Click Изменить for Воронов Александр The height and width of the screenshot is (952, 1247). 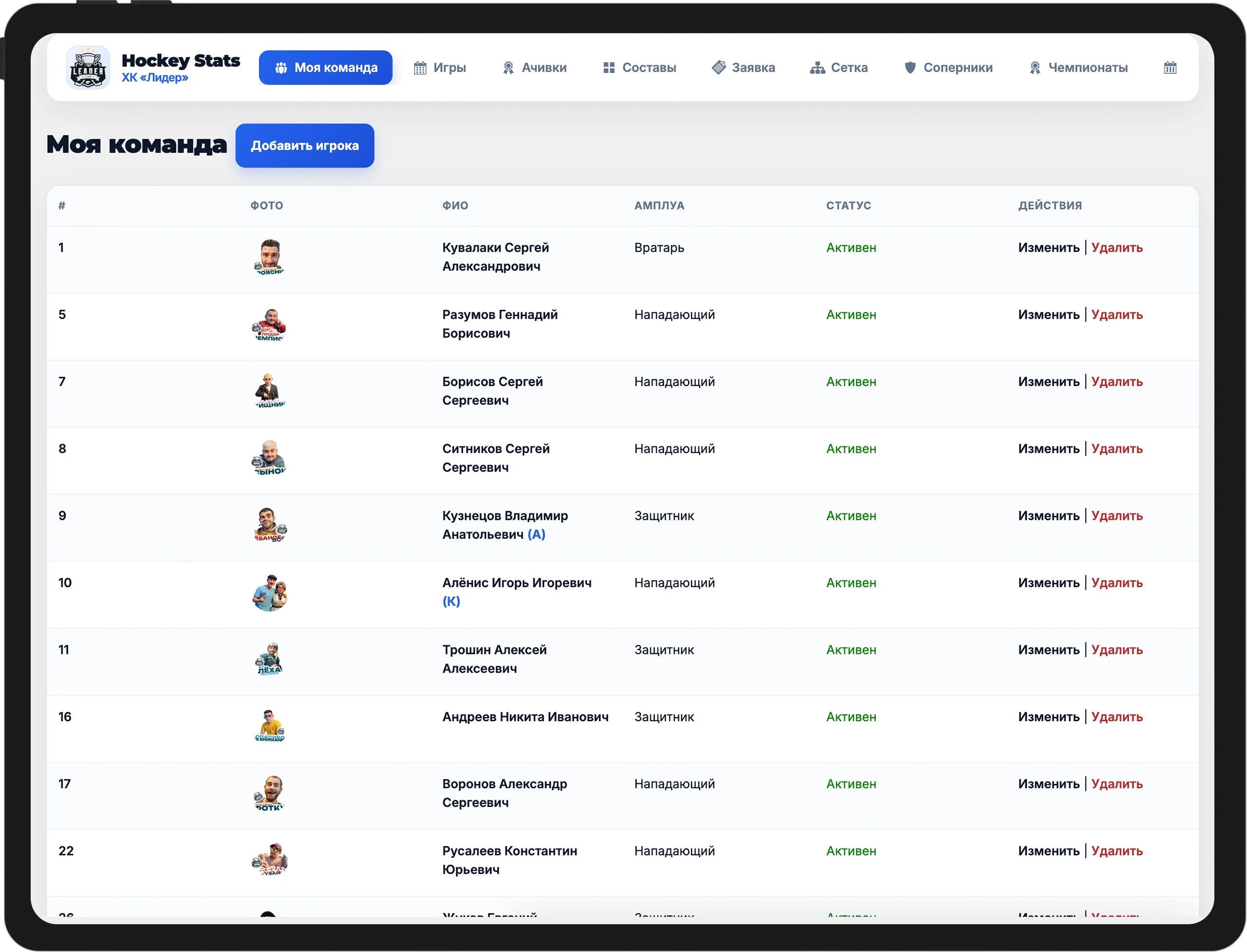tap(1049, 784)
